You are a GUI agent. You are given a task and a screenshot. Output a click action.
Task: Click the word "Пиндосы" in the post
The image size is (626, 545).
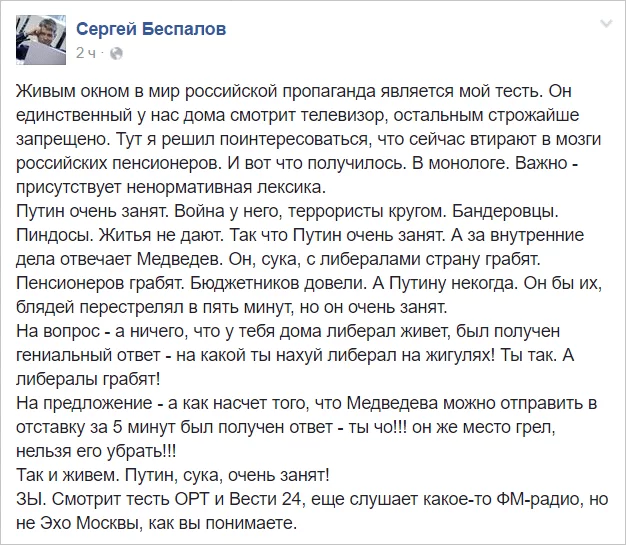(55, 235)
